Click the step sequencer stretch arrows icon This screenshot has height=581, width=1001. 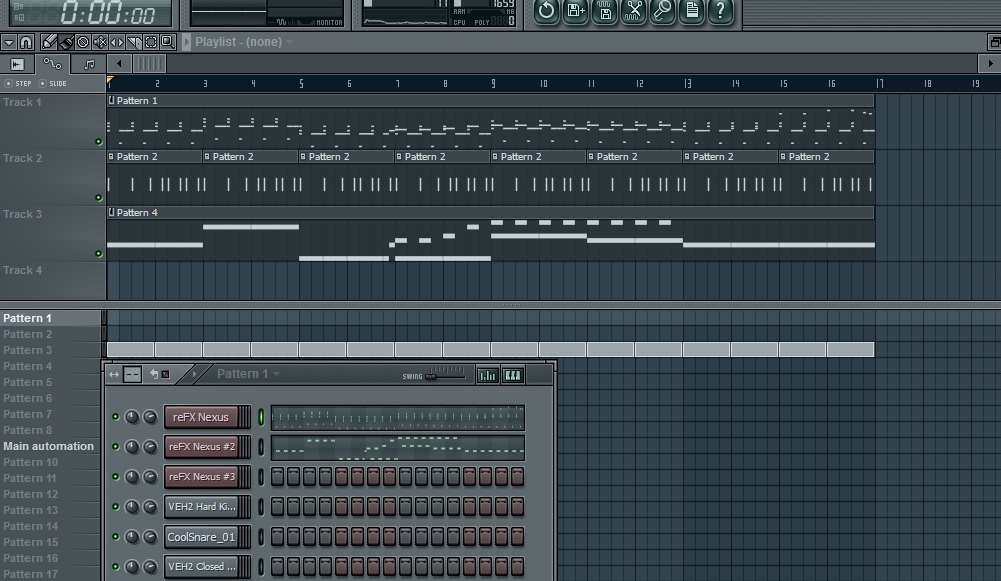coord(114,375)
